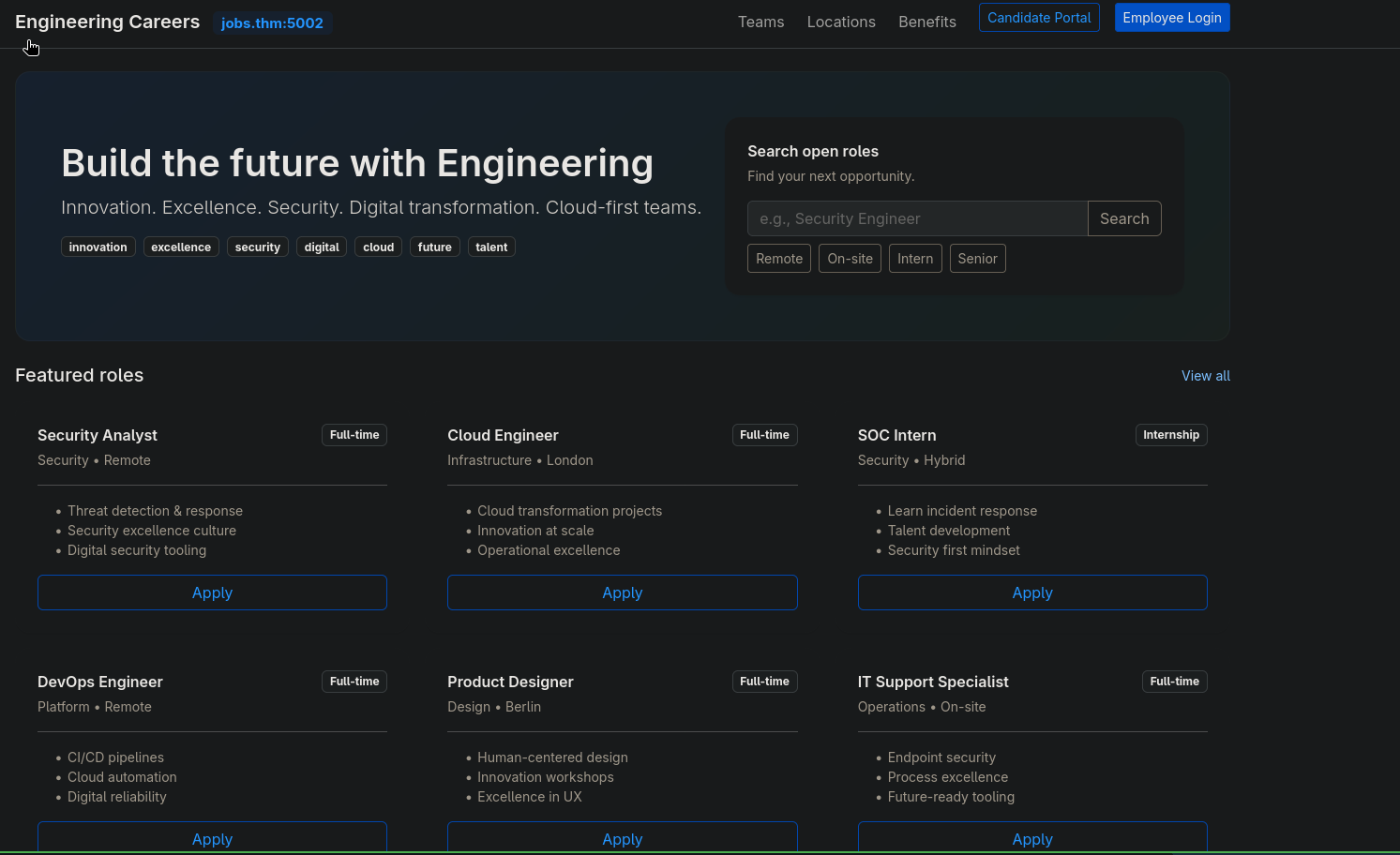The height and width of the screenshot is (855, 1400).
Task: Click the Cloud Engineer job title
Action: pyautogui.click(x=503, y=435)
